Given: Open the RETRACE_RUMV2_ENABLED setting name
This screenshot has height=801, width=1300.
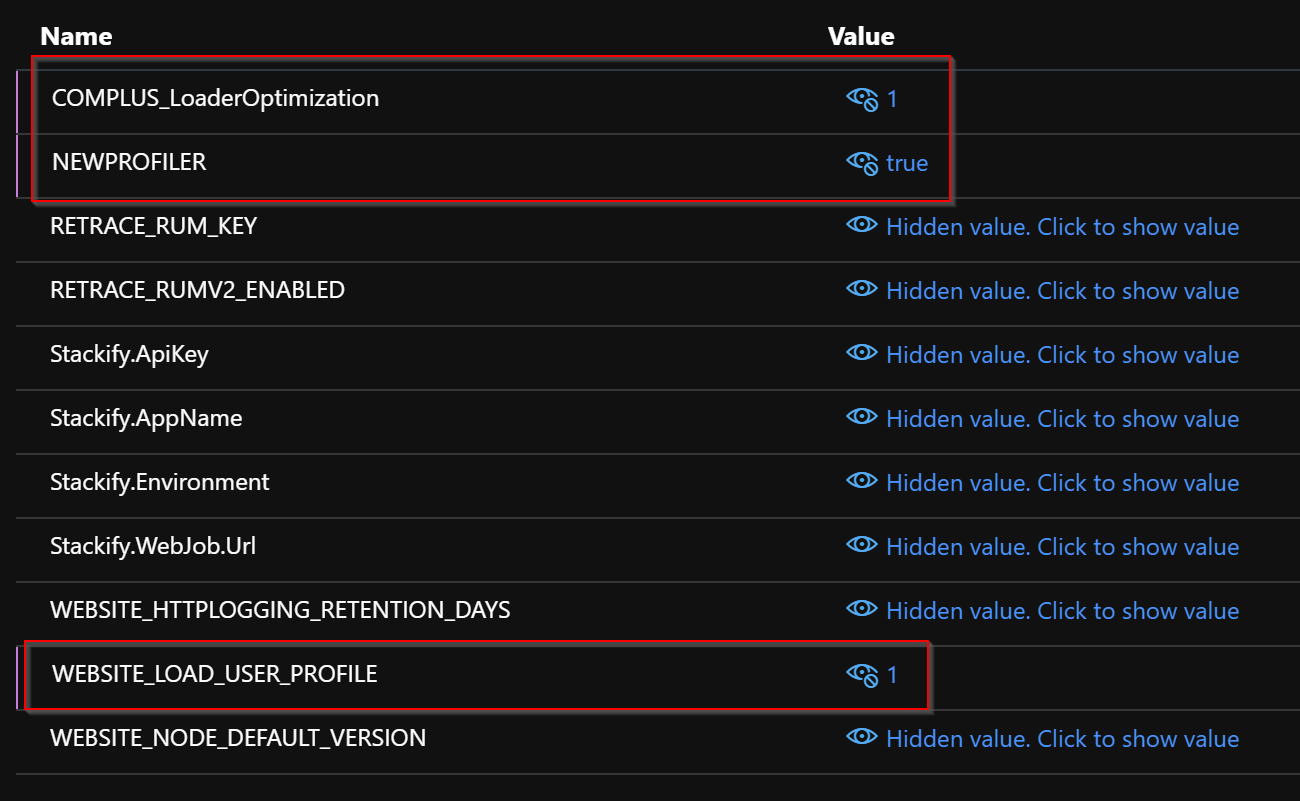Looking at the screenshot, I should click(197, 290).
